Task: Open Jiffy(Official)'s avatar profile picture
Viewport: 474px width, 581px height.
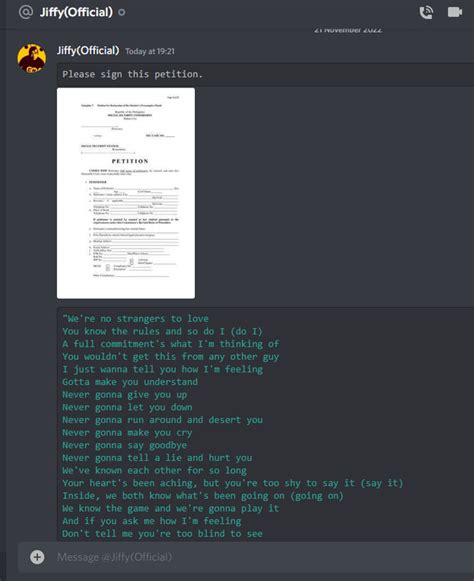Action: [x=32, y=59]
